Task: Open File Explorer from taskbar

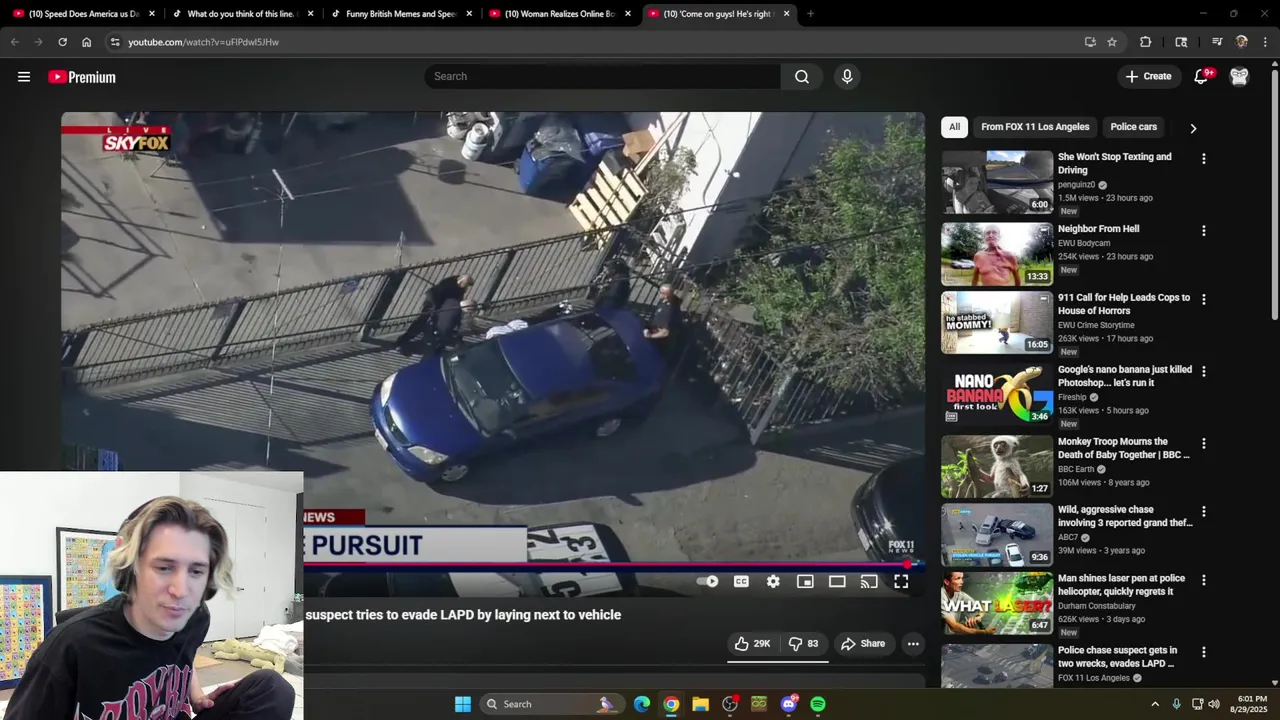Action: [x=700, y=704]
